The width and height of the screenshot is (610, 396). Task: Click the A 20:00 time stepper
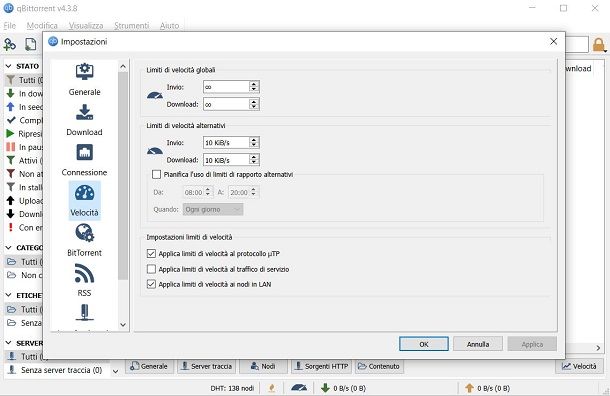(x=254, y=192)
